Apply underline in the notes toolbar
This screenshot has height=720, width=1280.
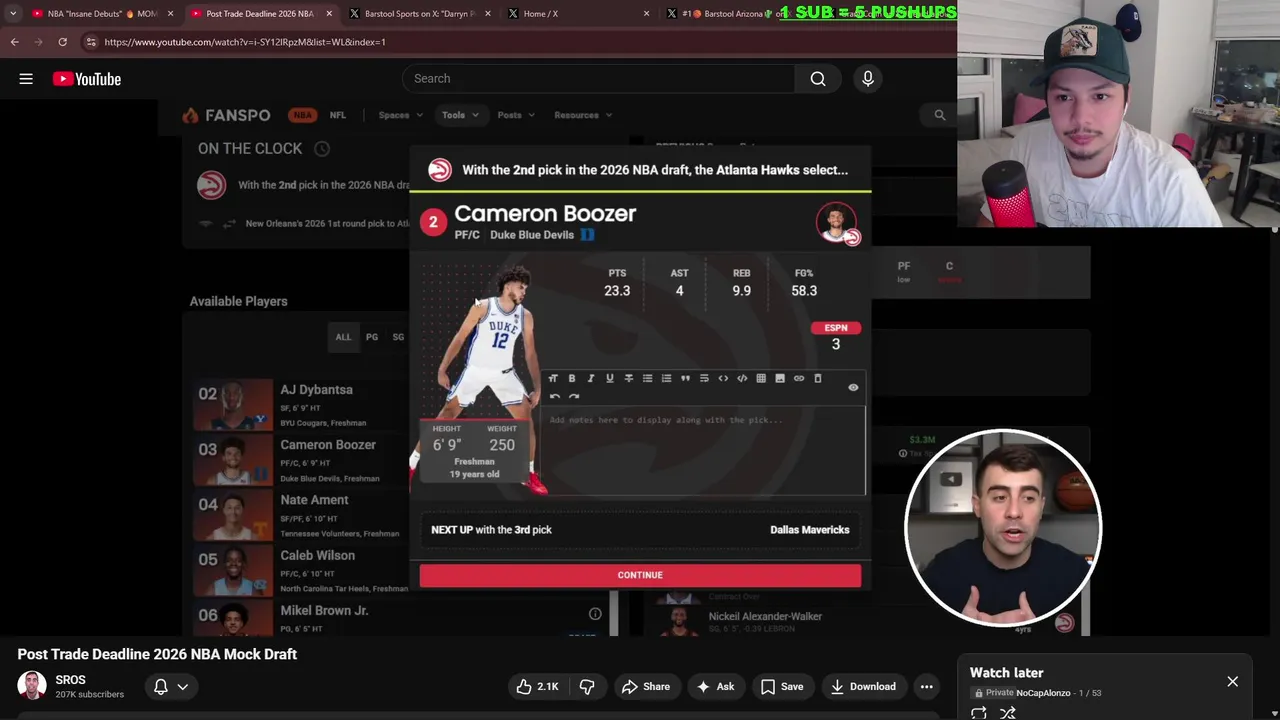[x=609, y=378]
